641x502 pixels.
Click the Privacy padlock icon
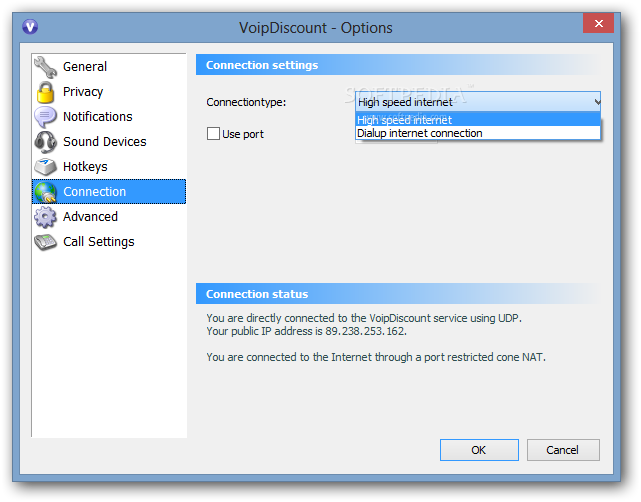(45, 92)
